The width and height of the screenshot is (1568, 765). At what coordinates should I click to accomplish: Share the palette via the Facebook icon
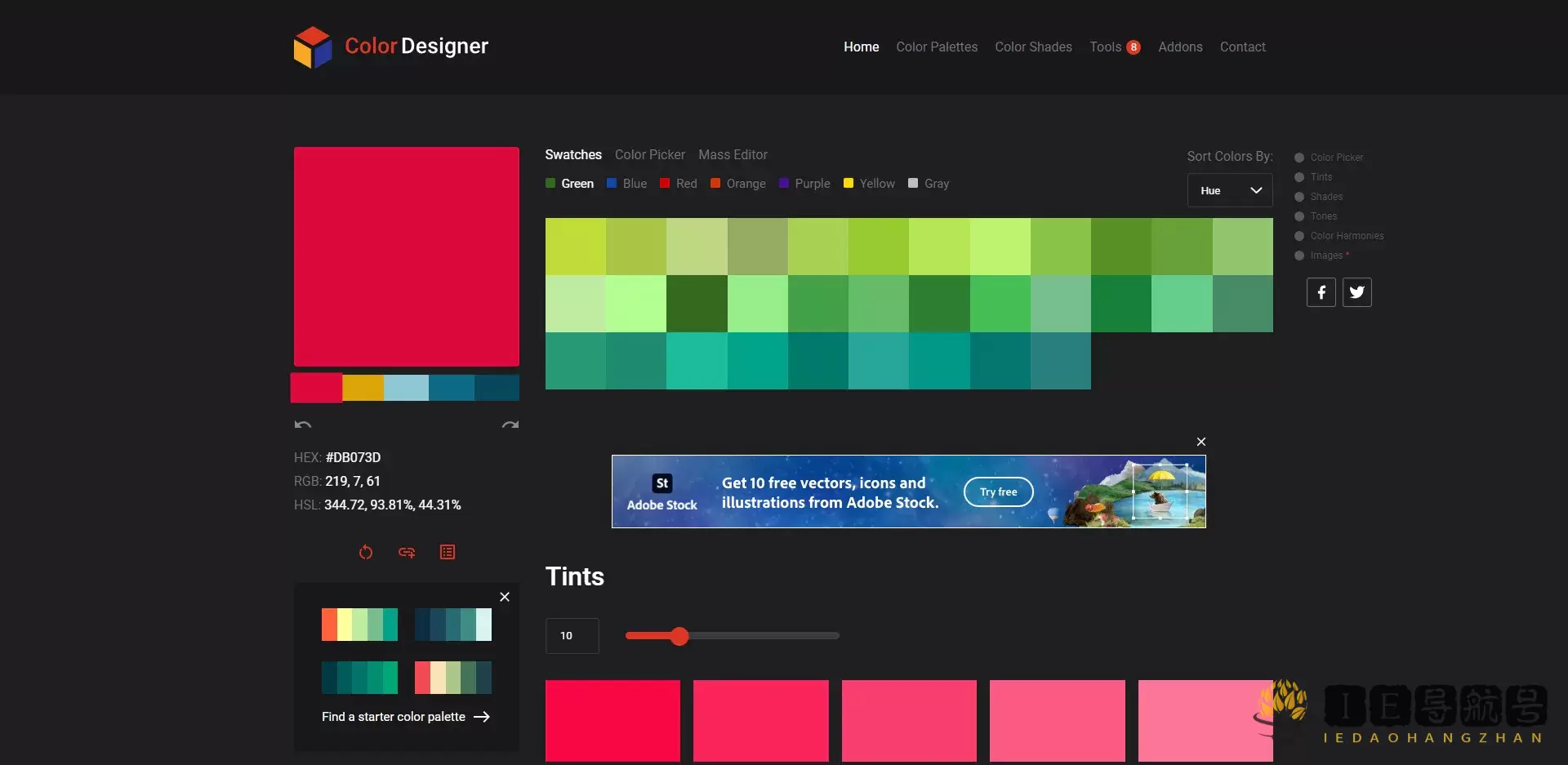coord(1321,291)
